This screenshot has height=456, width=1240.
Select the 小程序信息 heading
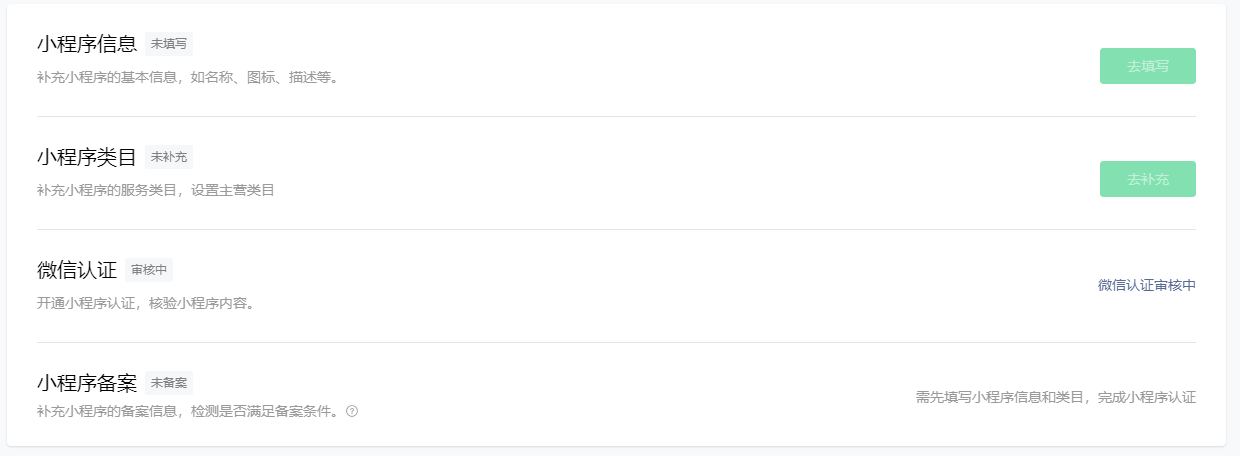click(x=87, y=44)
